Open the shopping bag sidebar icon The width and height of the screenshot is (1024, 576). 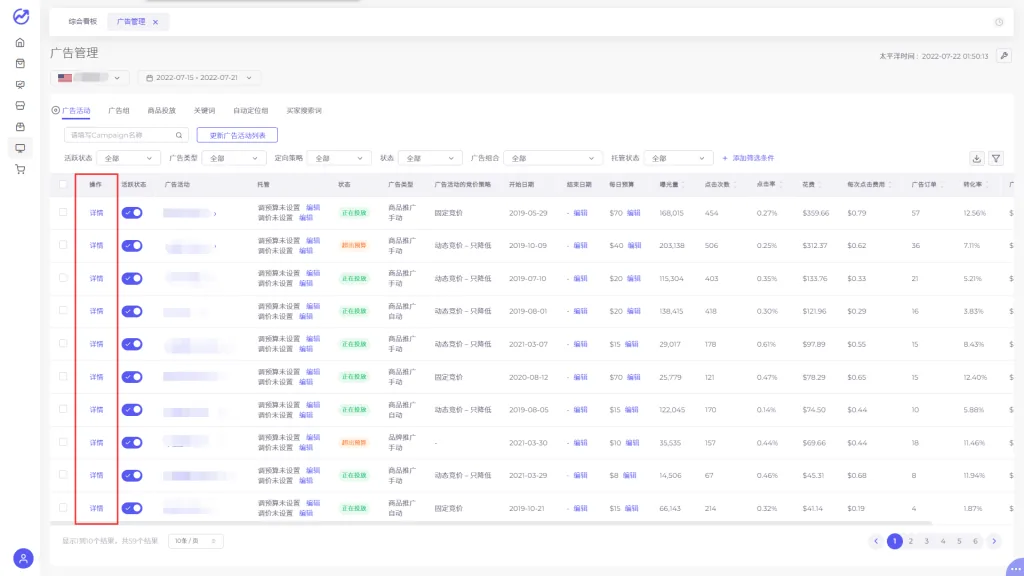tap(20, 63)
